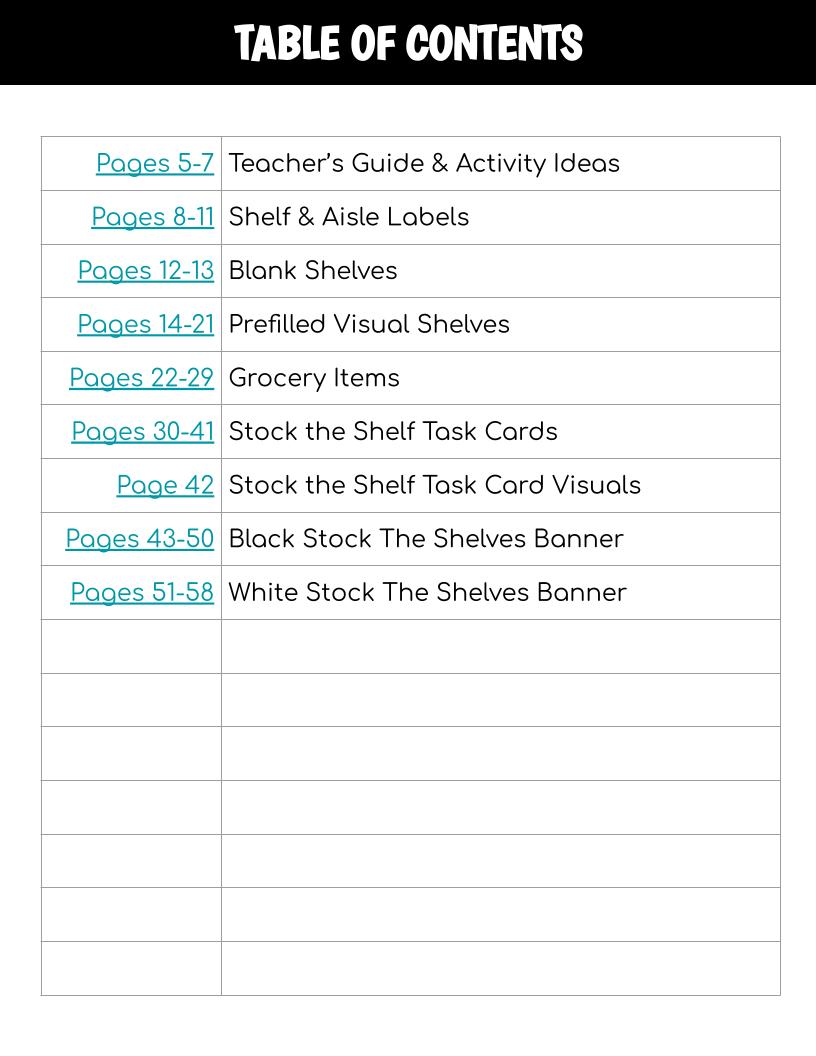
Task: Click the Blank Shelves entry text
Action: [x=313, y=271]
